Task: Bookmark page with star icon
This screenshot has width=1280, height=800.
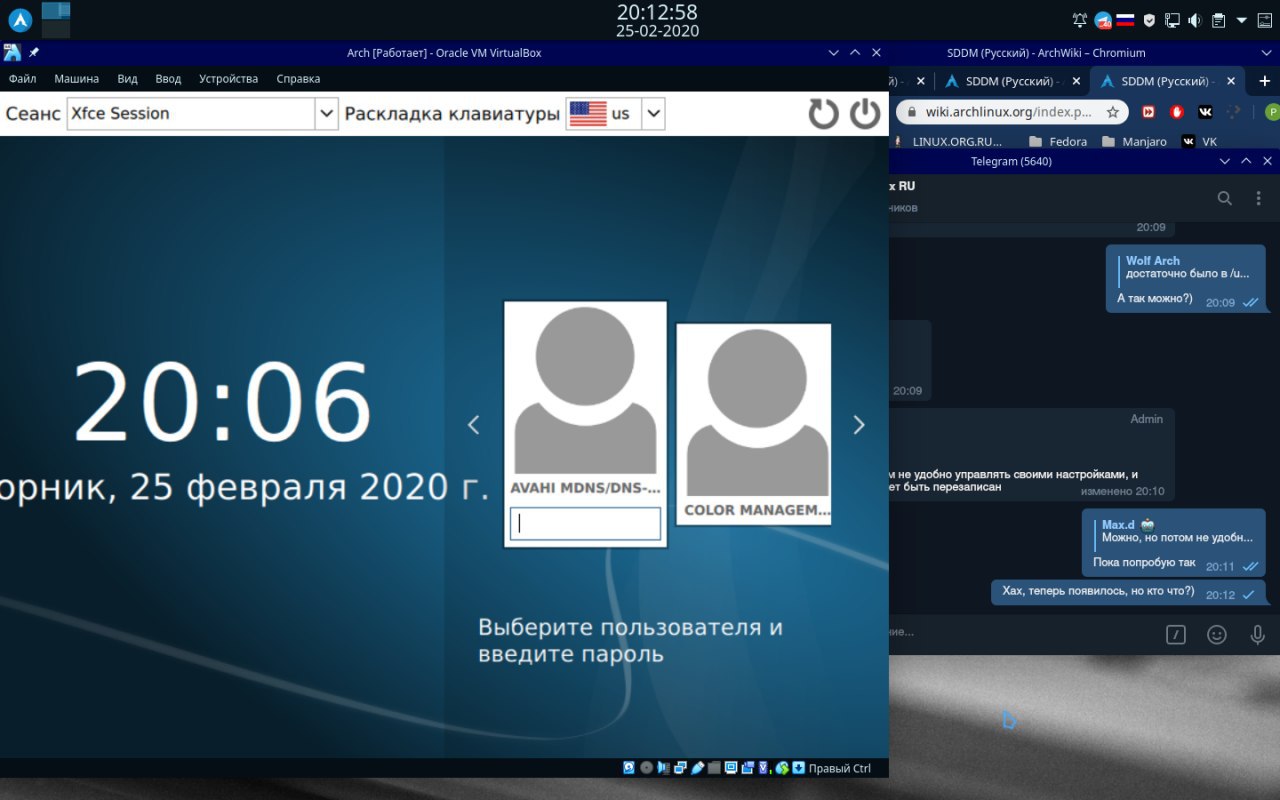Action: click(x=1112, y=113)
